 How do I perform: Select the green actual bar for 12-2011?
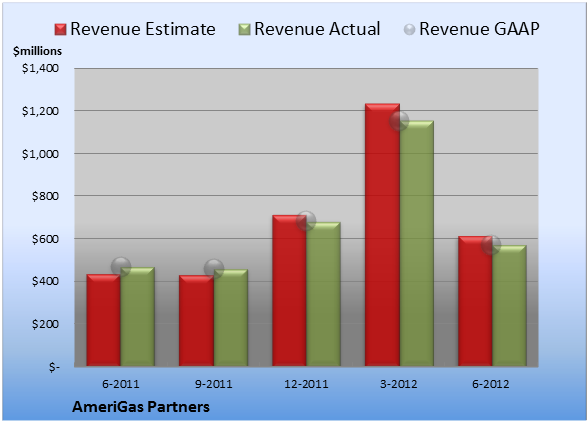(324, 294)
